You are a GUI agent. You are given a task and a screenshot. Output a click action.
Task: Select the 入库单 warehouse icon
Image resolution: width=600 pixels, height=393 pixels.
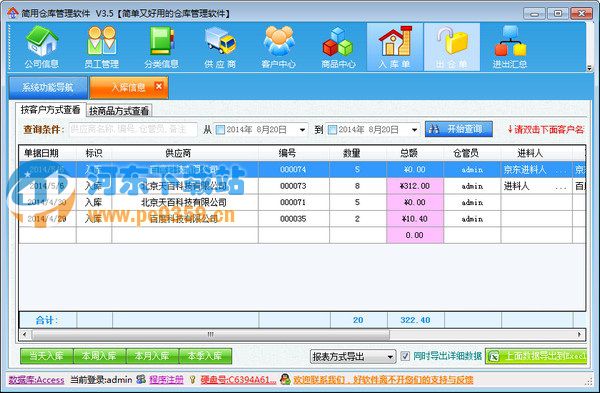tap(395, 47)
